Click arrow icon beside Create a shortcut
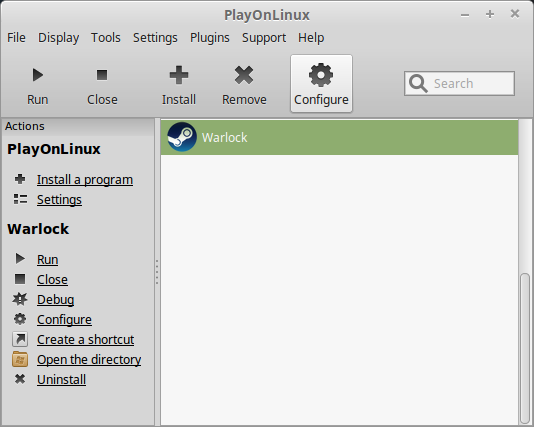Image resolution: width=534 pixels, height=427 pixels. [x=20, y=339]
